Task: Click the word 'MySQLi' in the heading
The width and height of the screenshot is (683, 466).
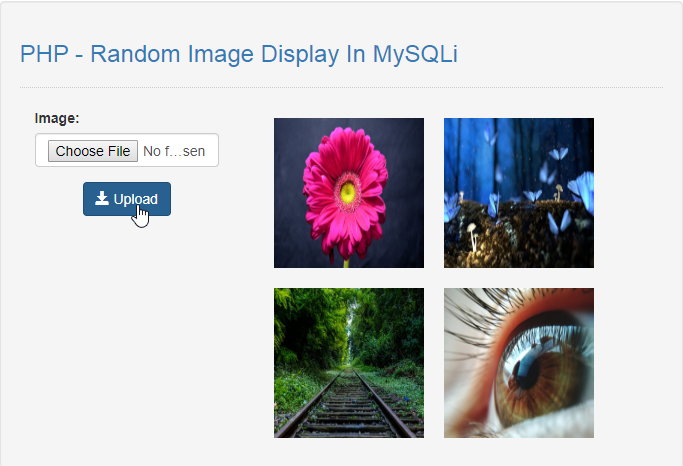Action: (415, 55)
